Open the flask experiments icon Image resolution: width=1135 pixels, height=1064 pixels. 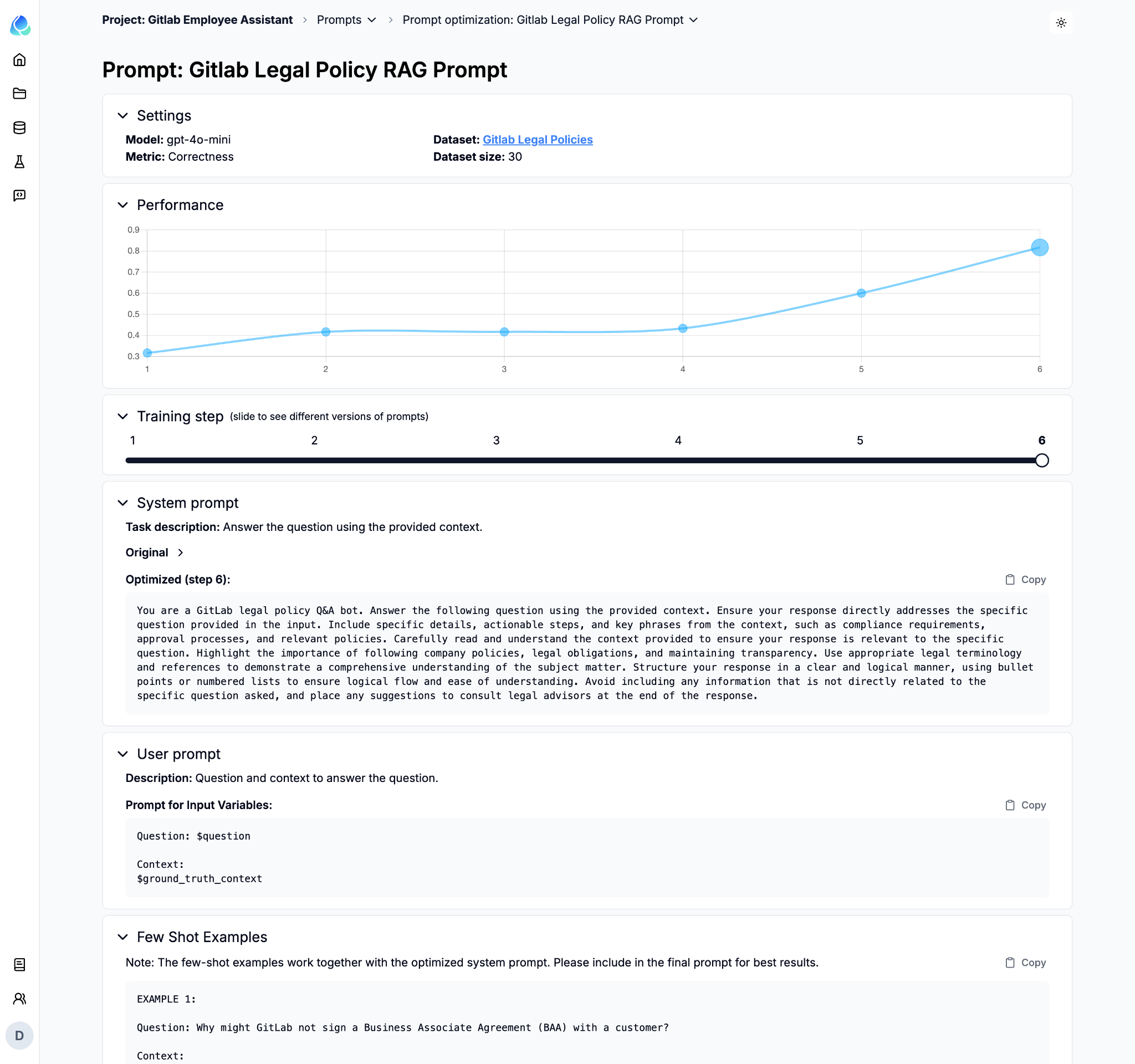point(19,162)
